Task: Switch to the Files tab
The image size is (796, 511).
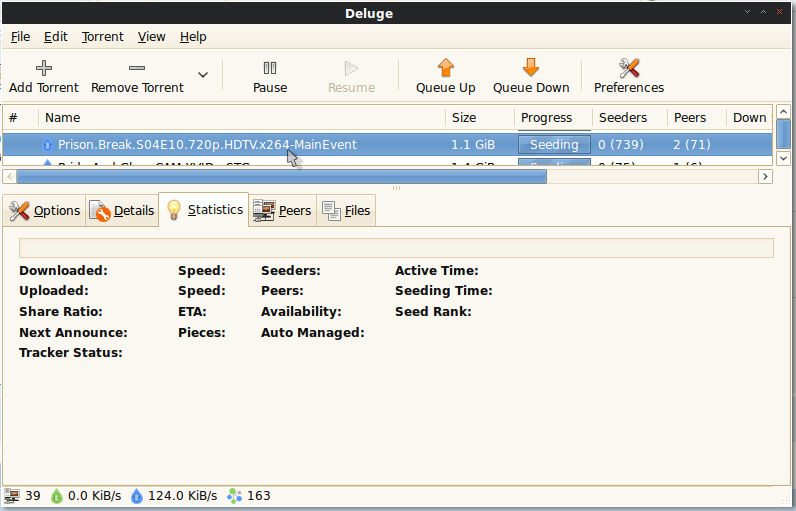Action: tap(346, 211)
